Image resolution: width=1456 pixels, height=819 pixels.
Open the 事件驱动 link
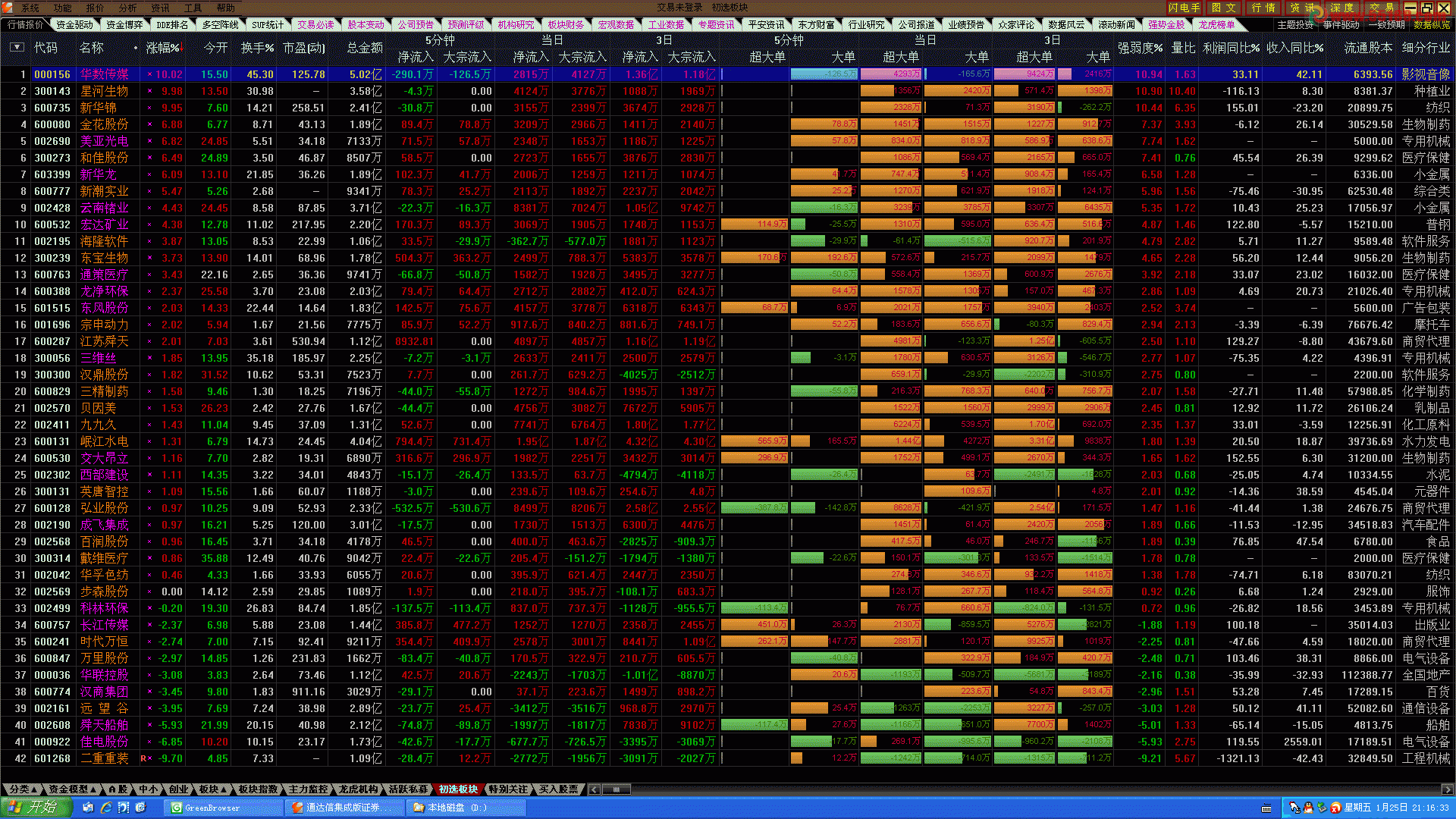[x=1341, y=24]
